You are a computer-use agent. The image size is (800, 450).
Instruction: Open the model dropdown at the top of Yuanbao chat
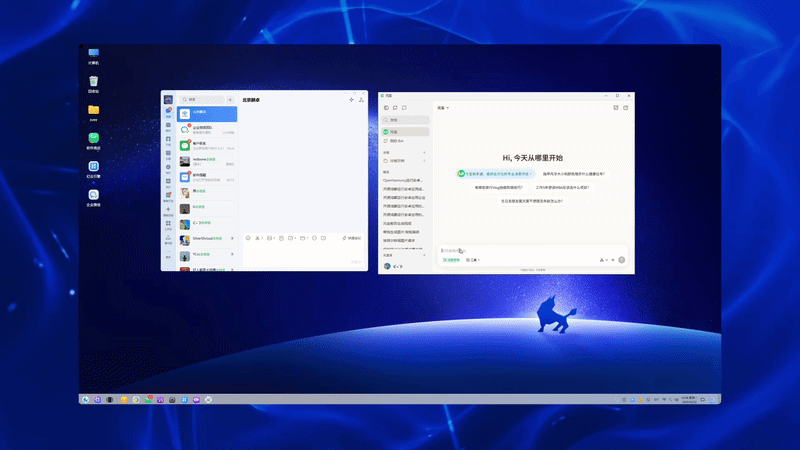coord(443,108)
